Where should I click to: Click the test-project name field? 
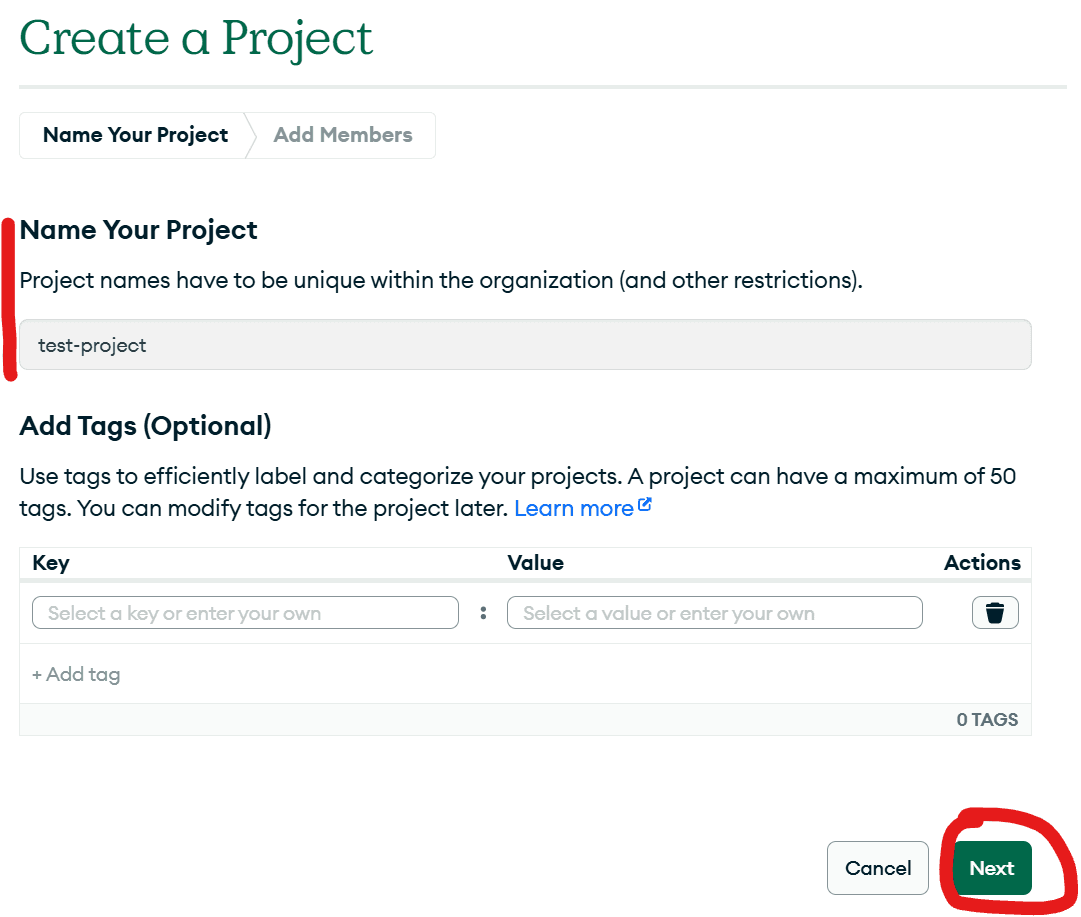coord(525,344)
